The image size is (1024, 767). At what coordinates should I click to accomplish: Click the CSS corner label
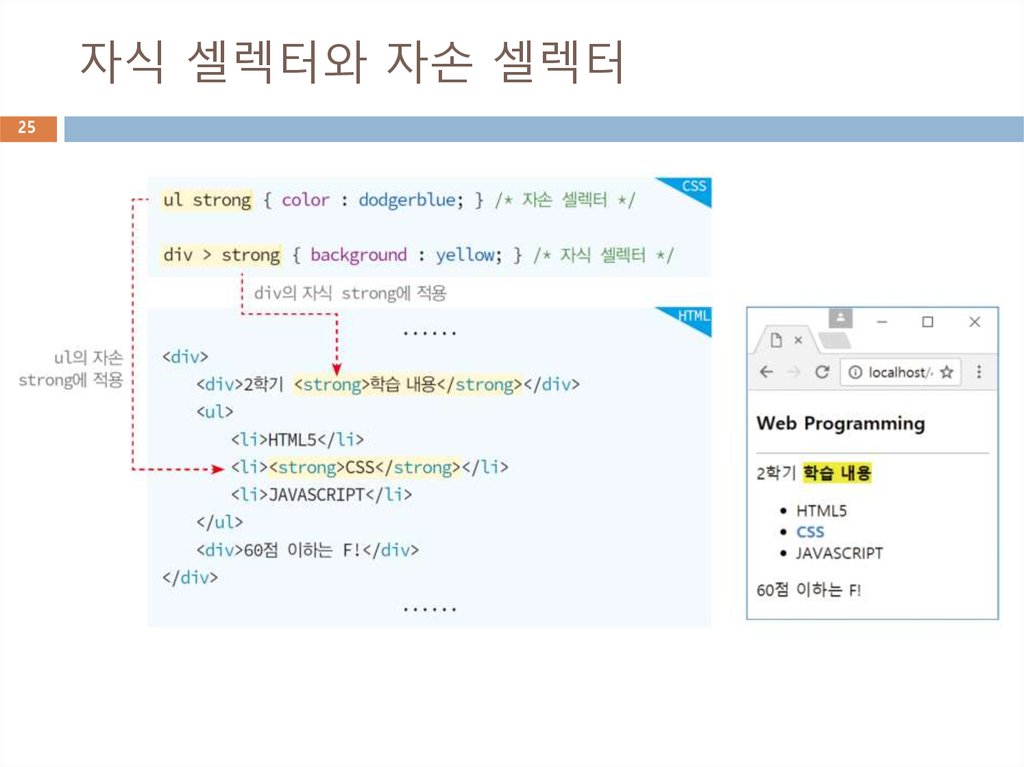[693, 186]
